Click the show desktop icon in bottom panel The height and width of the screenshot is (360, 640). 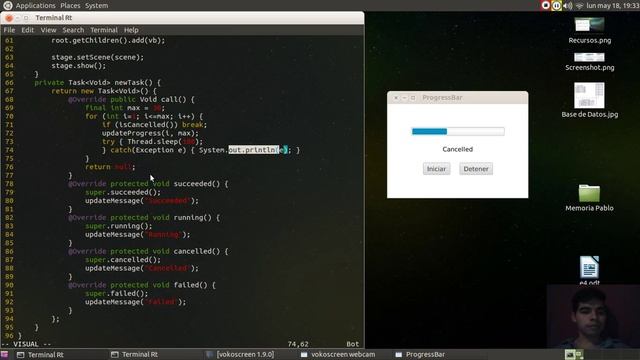point(4,355)
